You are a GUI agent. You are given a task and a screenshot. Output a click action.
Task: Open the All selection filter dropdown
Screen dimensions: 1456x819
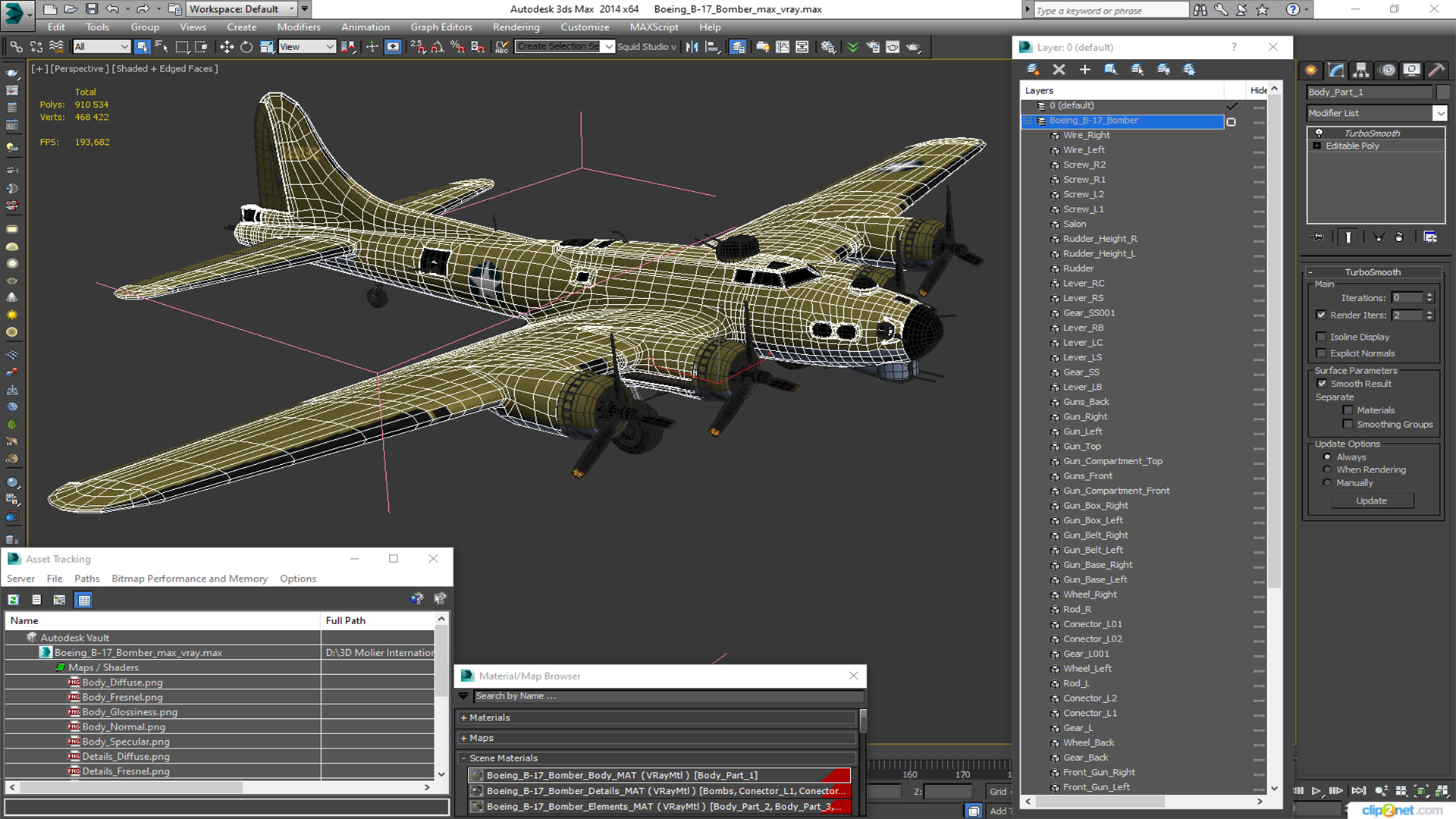102,47
